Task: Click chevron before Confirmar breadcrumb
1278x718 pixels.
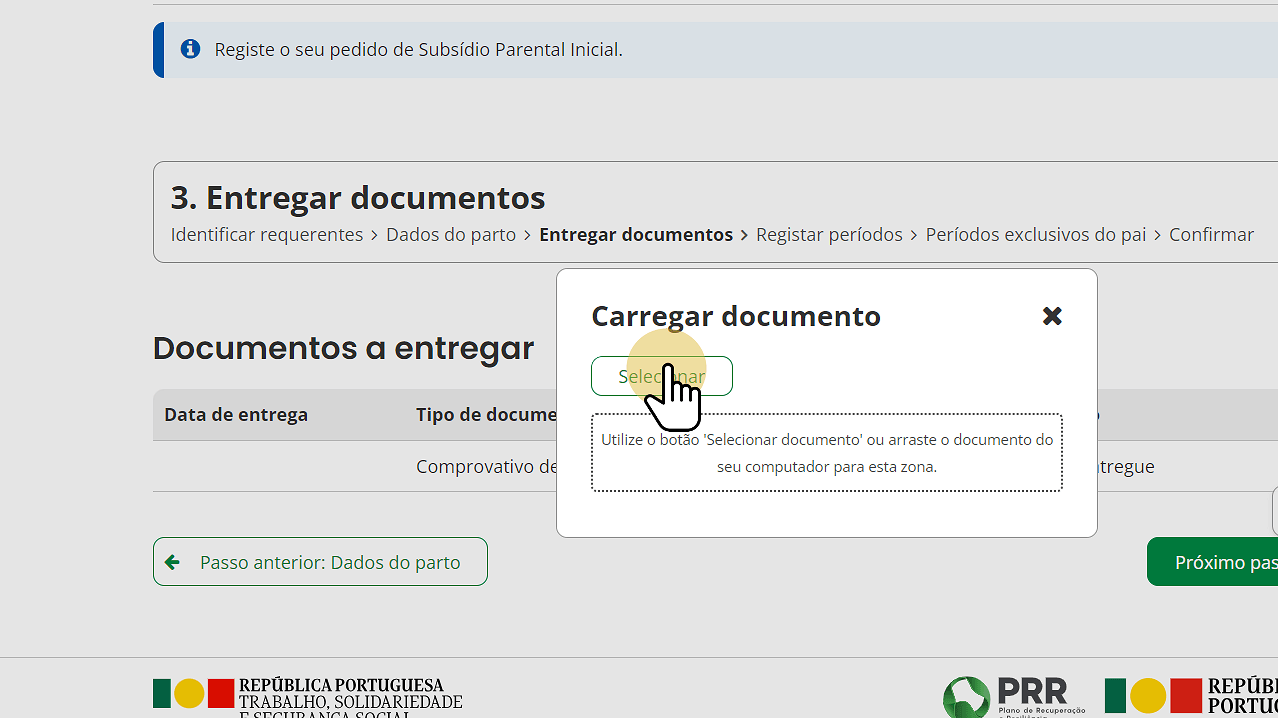Action: click(x=1158, y=235)
